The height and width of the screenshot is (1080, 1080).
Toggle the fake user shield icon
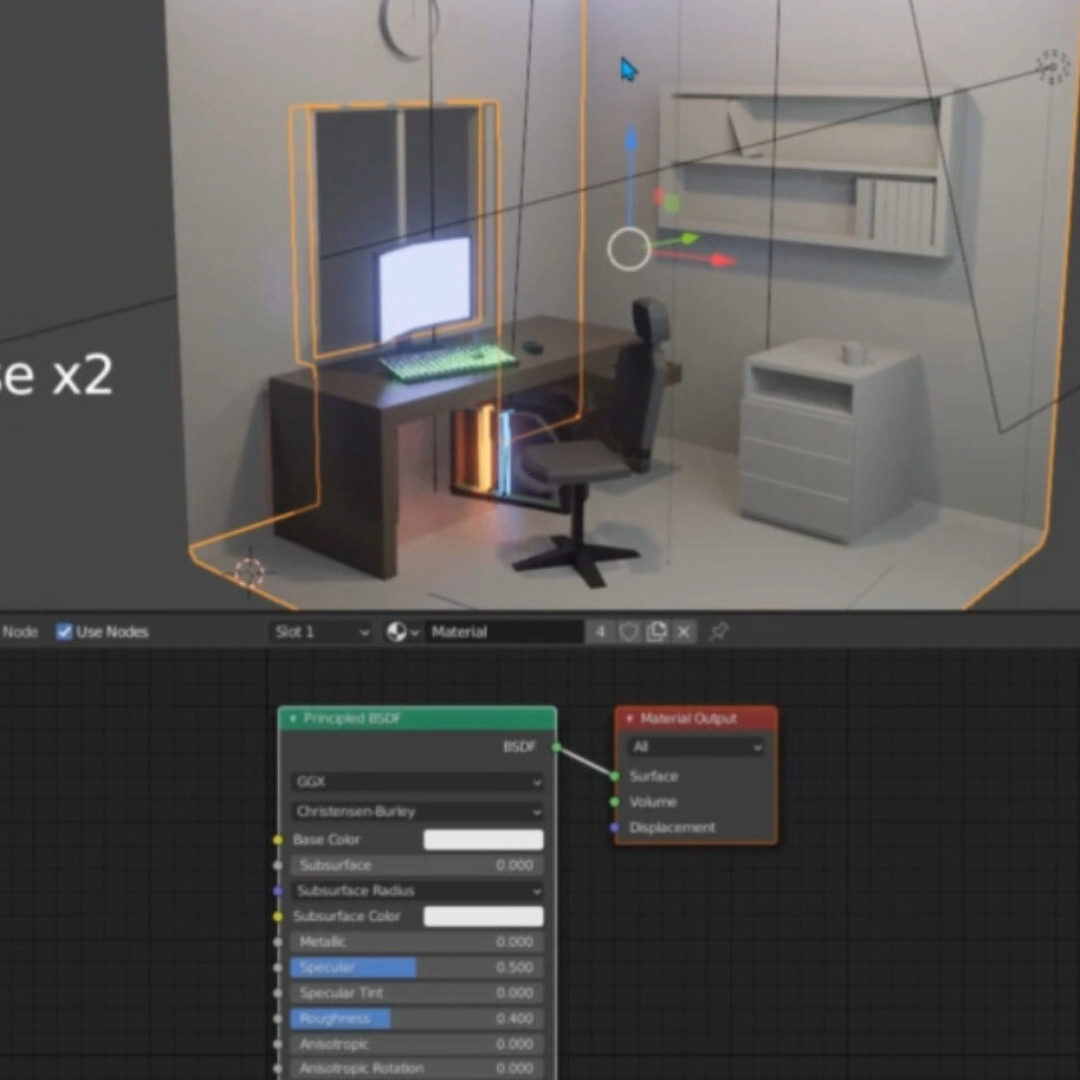tap(629, 632)
